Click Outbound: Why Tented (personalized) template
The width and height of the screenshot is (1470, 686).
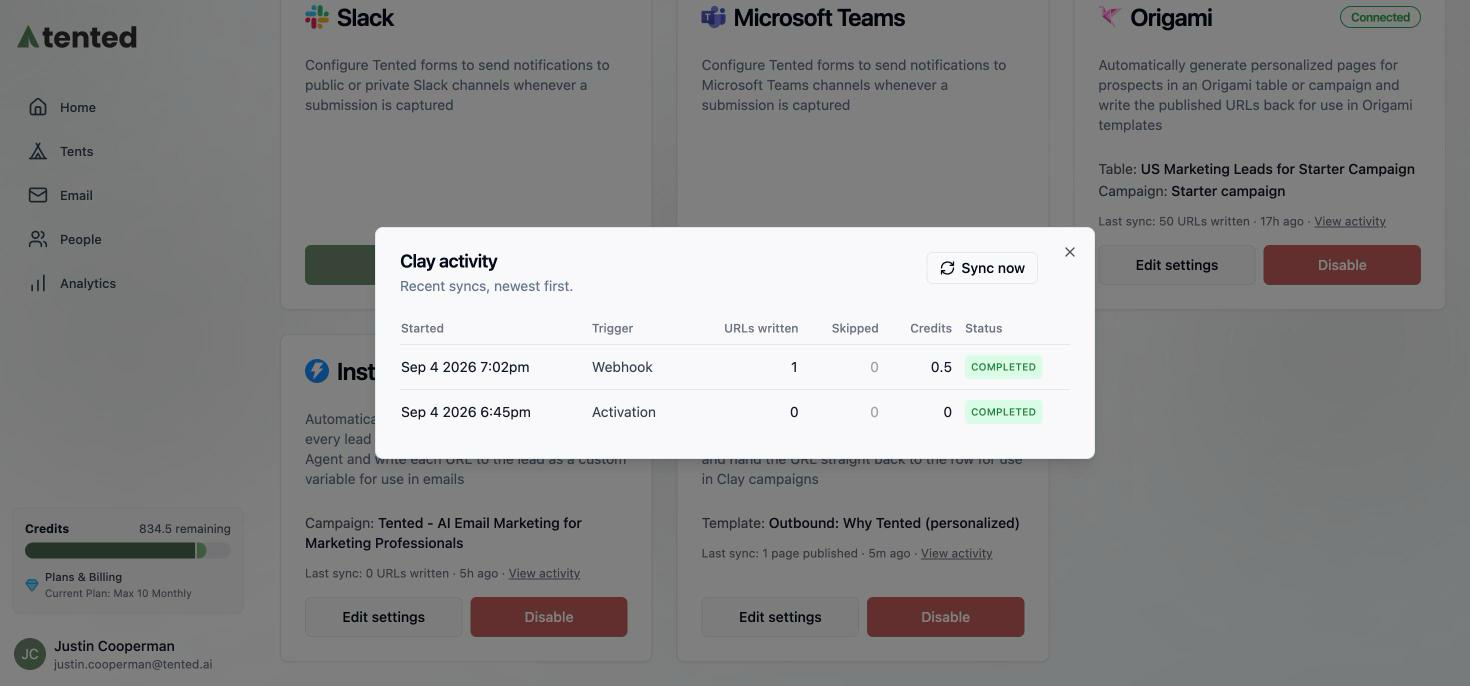point(894,523)
